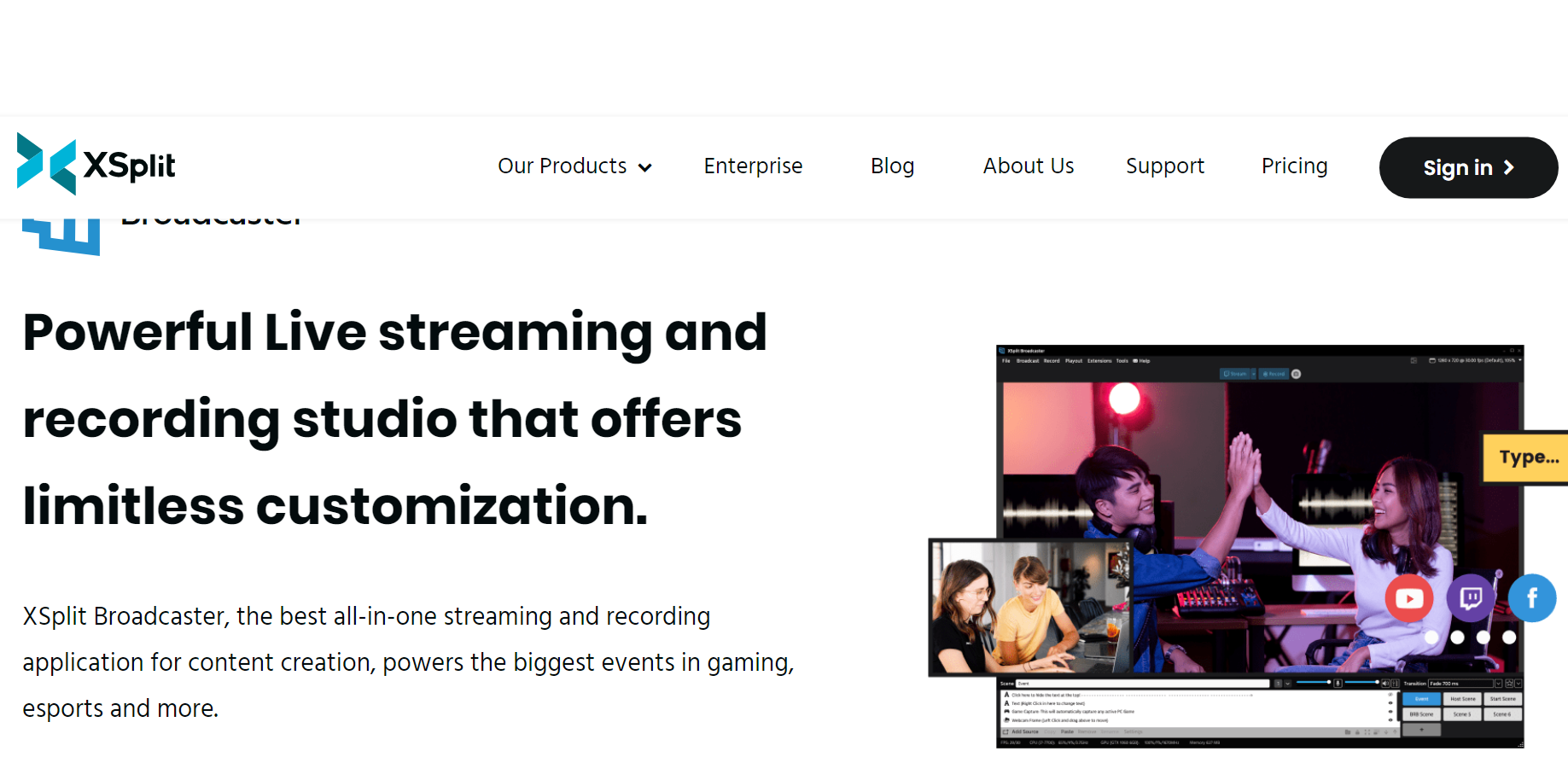1568x757 pixels.
Task: Toggle the speaker icon in the Broadcaster image
Action: coord(1385,684)
